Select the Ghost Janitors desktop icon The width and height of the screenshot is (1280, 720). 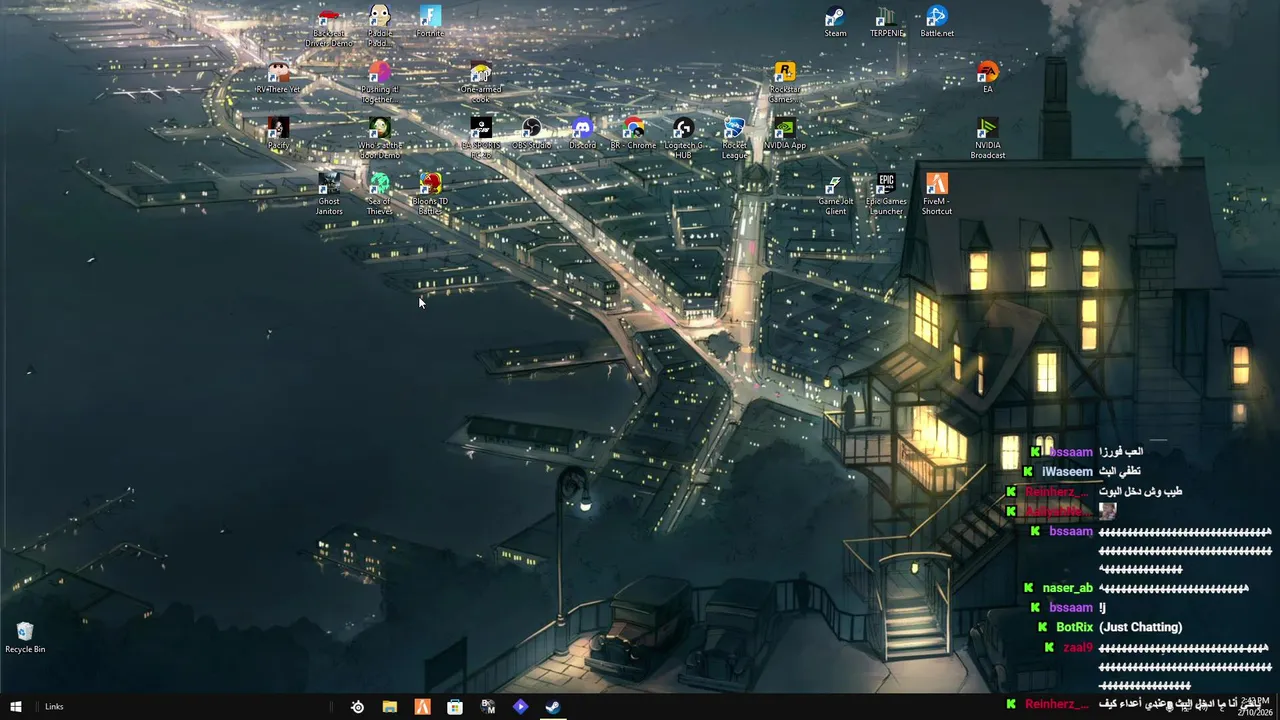[329, 195]
